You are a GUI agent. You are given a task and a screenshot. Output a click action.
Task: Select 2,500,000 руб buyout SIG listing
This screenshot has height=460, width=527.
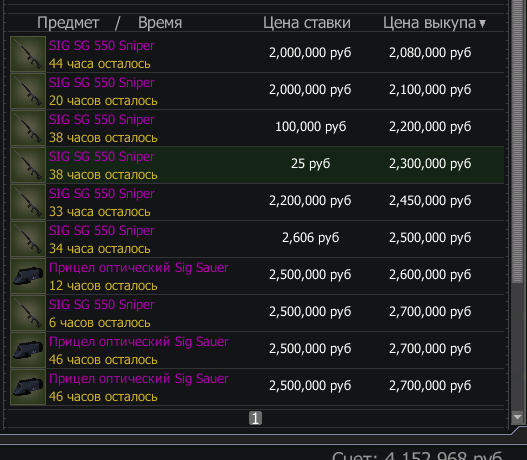click(x=257, y=239)
